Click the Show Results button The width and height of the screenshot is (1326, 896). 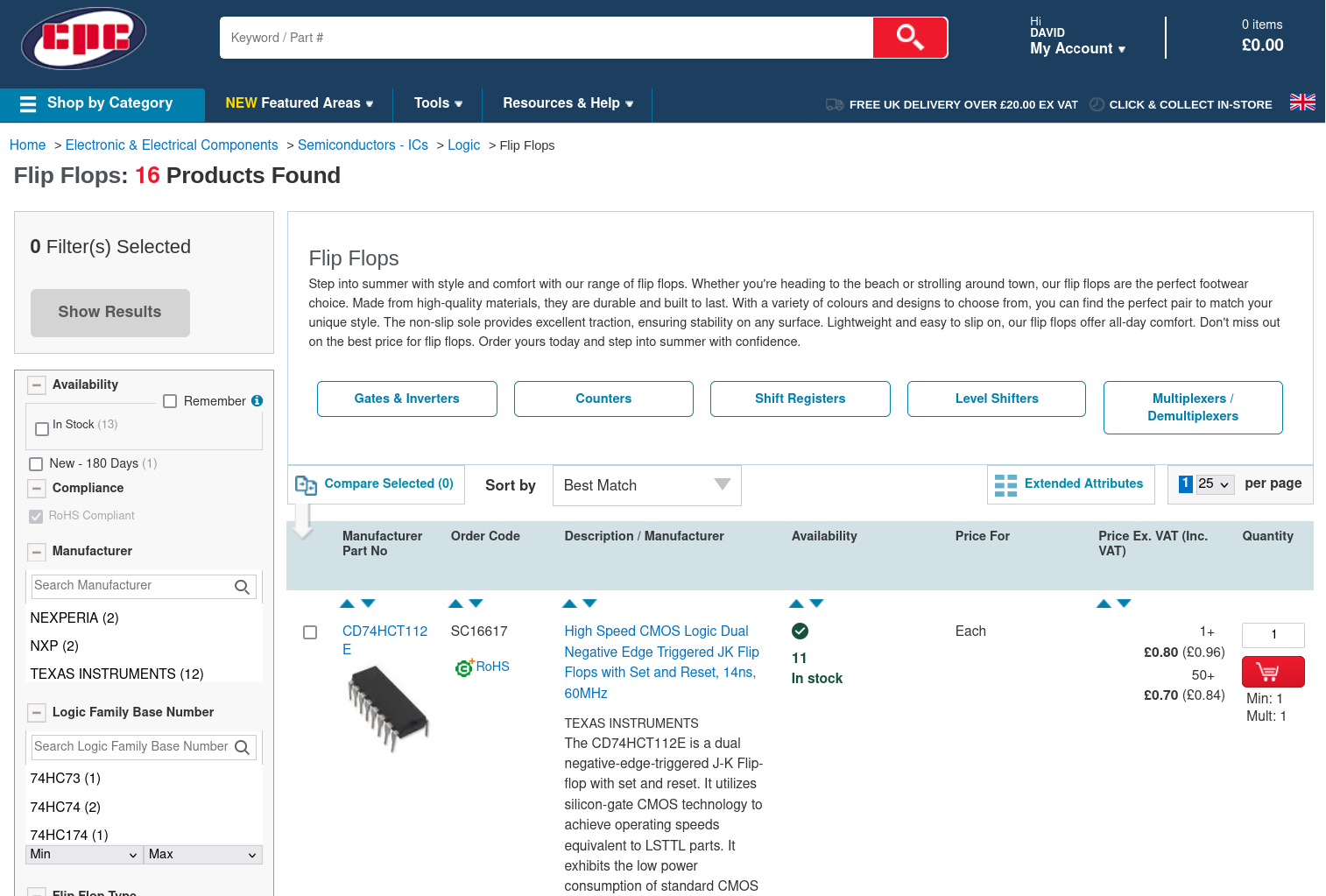click(110, 313)
